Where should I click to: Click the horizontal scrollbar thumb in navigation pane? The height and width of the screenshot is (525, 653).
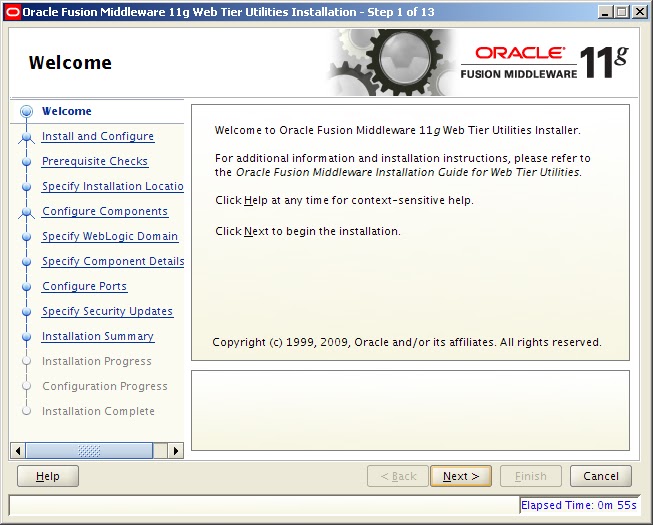pyautogui.click(x=89, y=450)
